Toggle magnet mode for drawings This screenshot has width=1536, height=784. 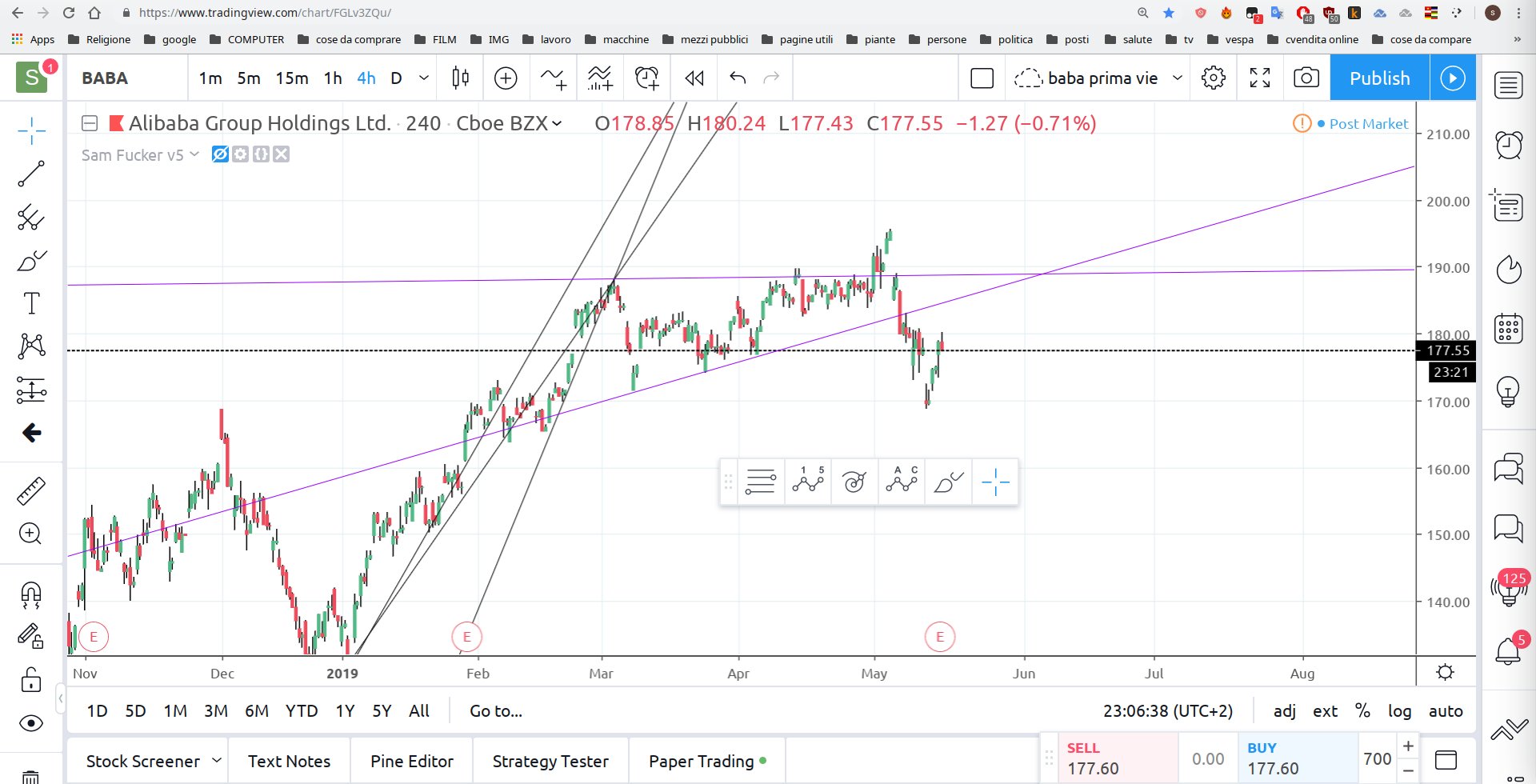[x=31, y=594]
